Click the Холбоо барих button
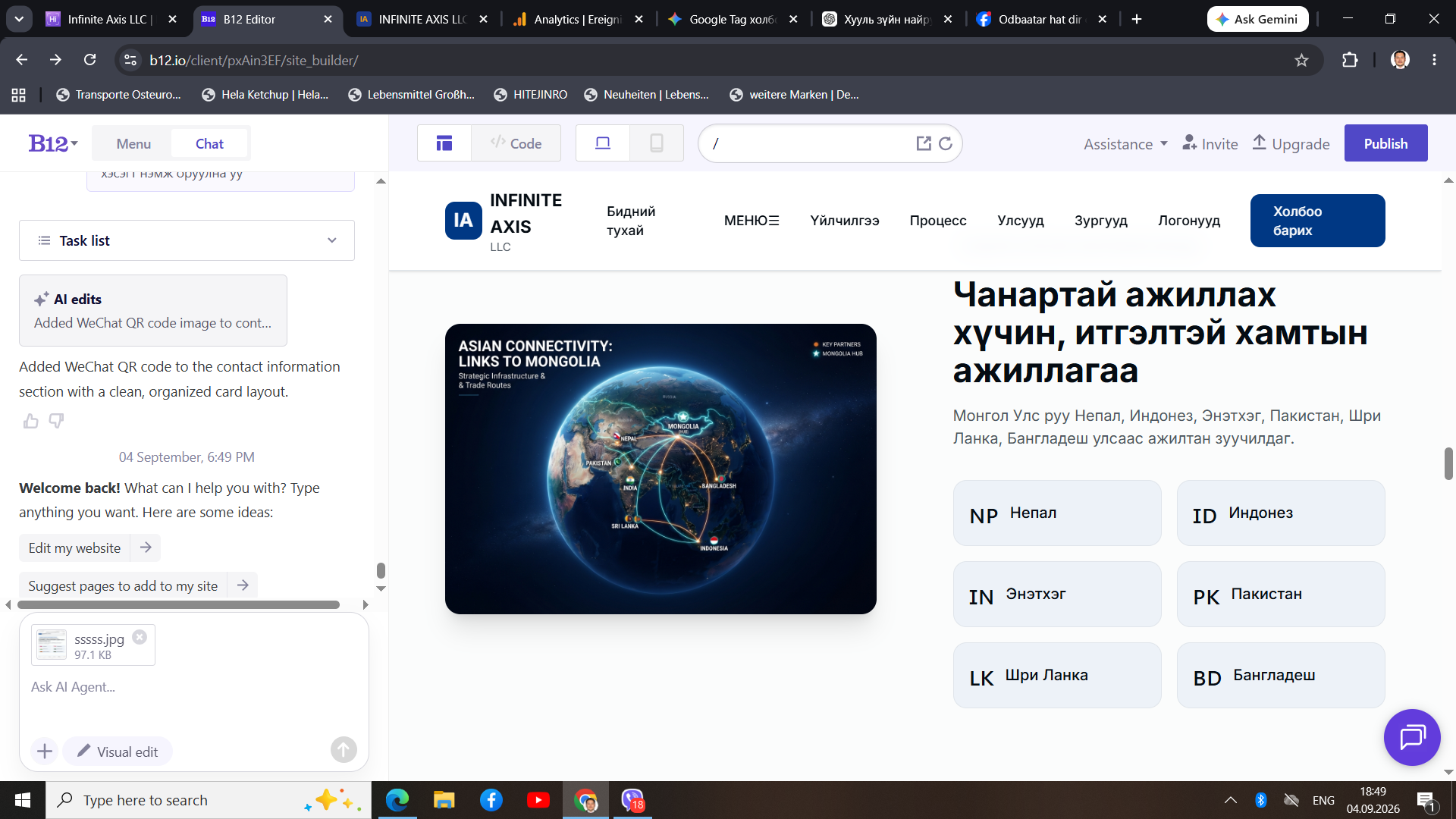 1318,221
